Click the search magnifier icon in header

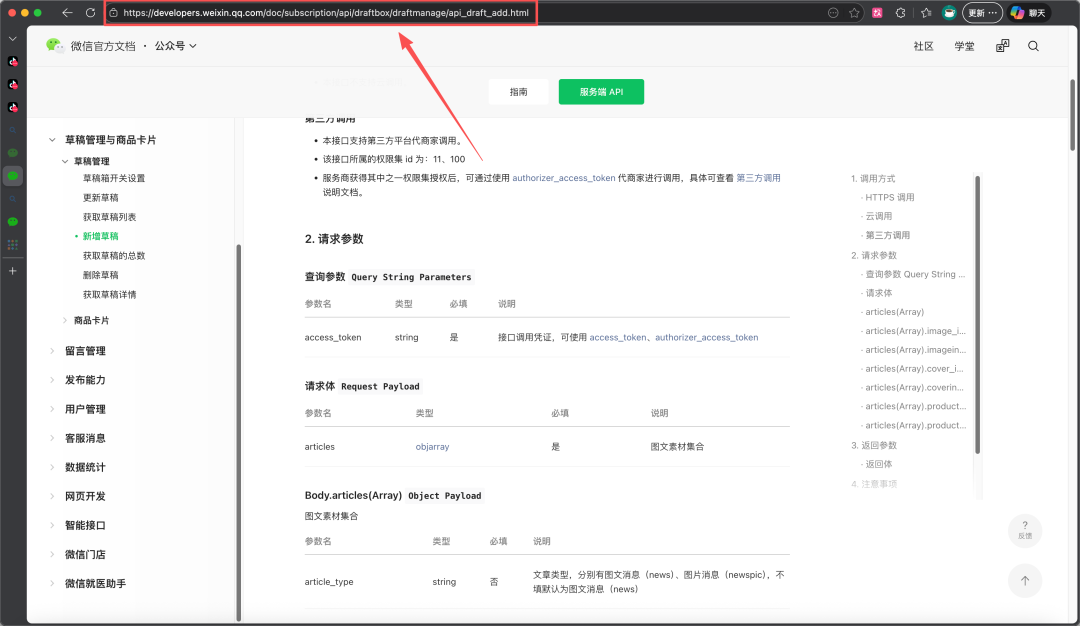tap(1033, 46)
